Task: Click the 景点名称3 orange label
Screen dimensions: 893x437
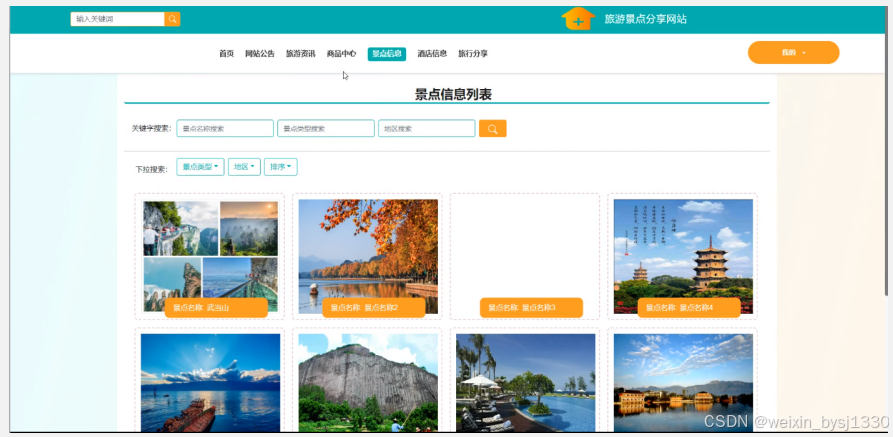Action: click(531, 308)
